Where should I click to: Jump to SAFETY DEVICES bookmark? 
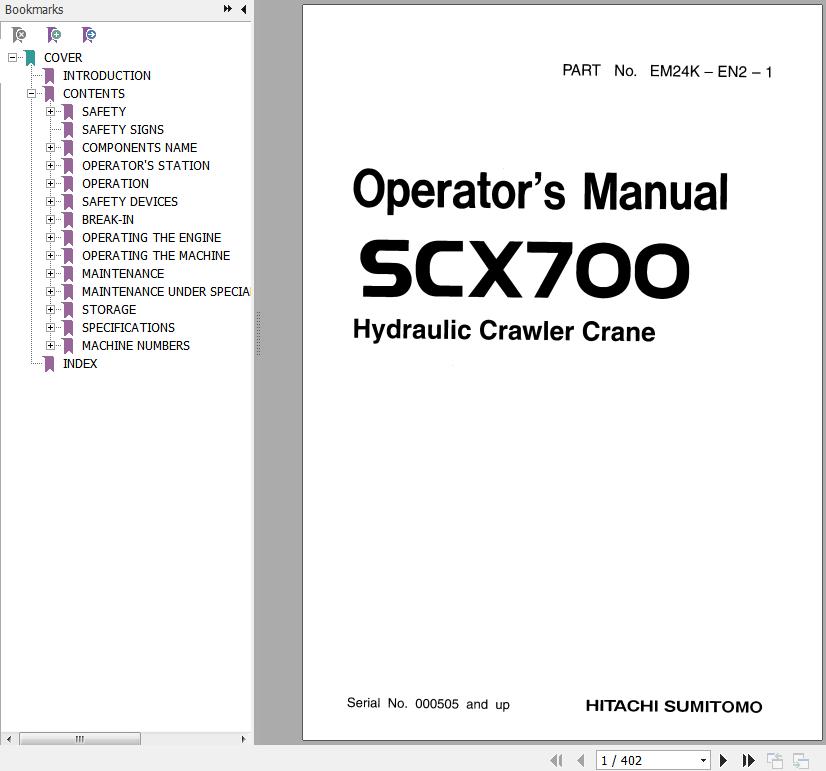pyautogui.click(x=130, y=202)
